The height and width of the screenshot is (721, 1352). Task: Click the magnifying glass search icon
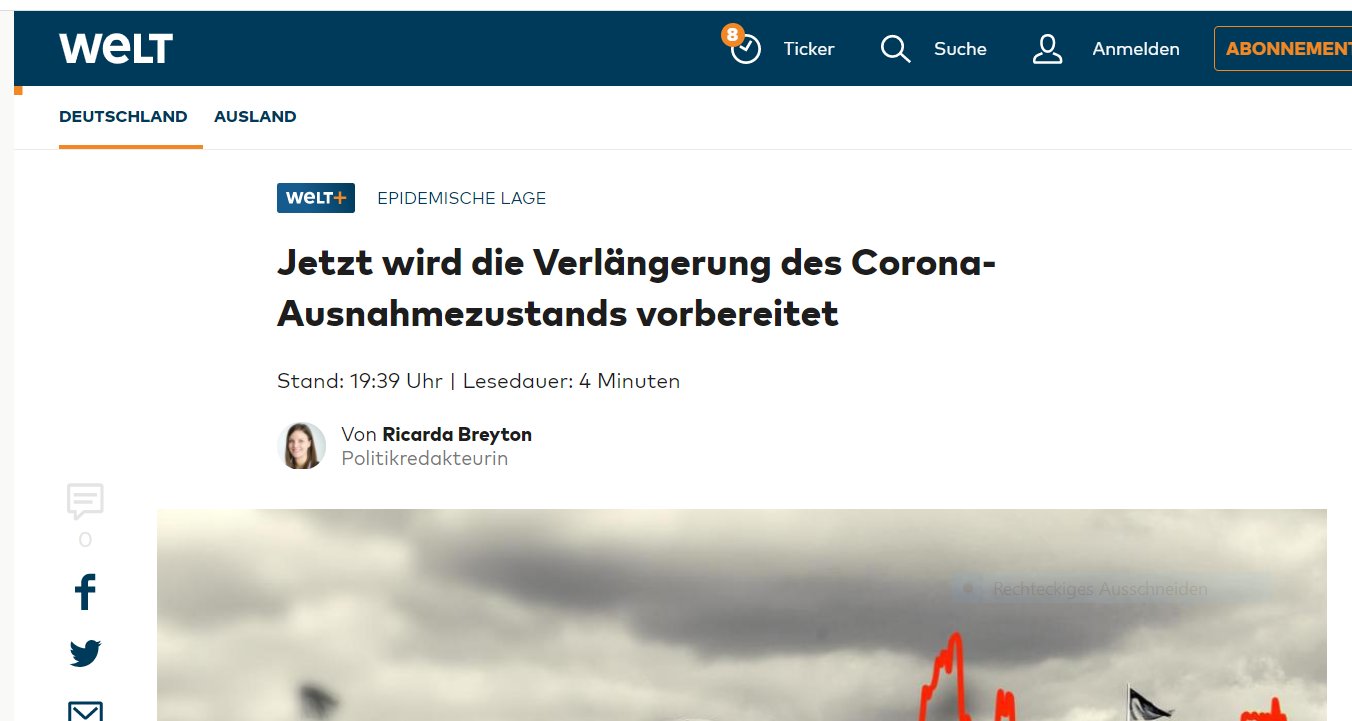pyautogui.click(x=894, y=48)
